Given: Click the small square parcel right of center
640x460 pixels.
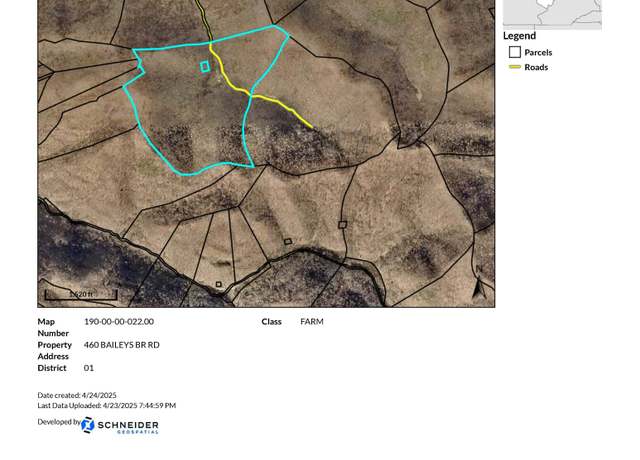Looking at the screenshot, I should (342, 224).
